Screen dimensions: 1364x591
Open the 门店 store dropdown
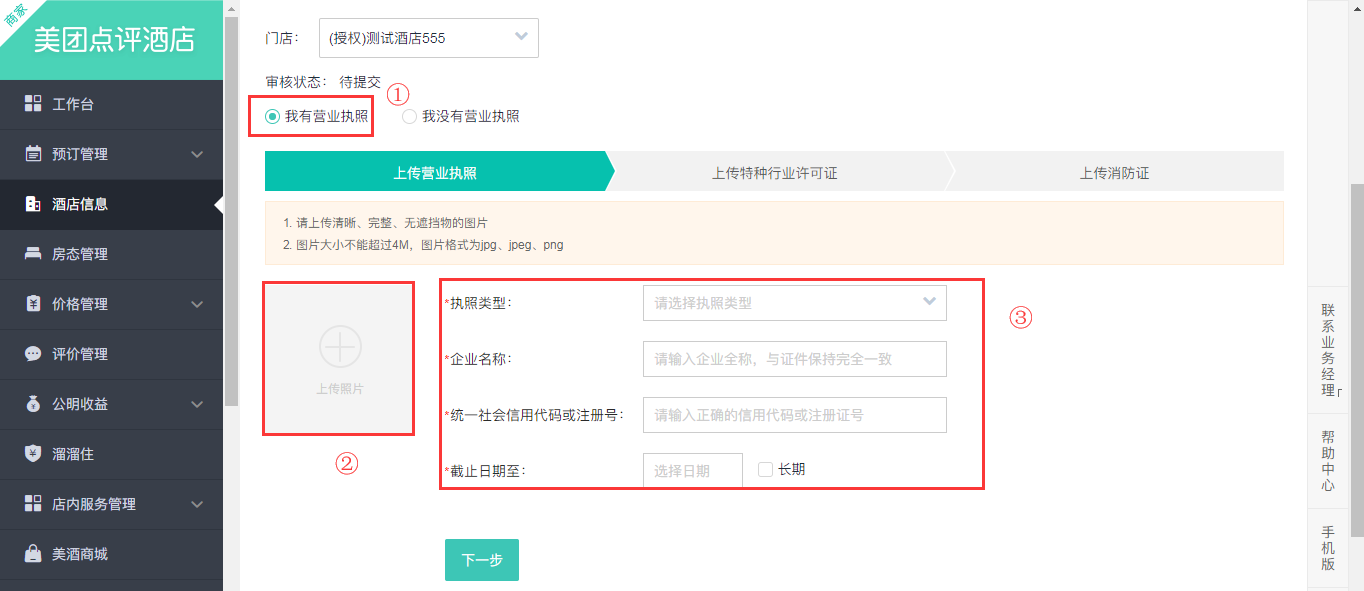point(429,38)
